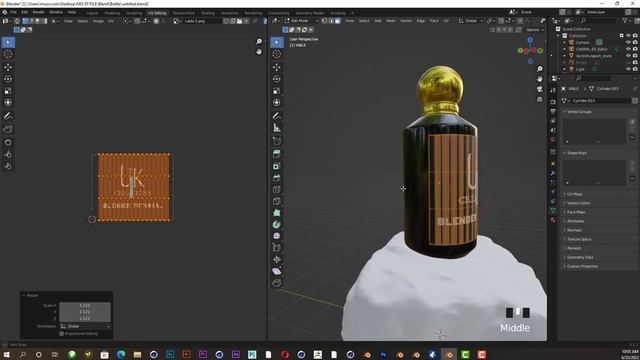Open Windows Start menu
The width and height of the screenshot is (640, 360).
point(6,355)
